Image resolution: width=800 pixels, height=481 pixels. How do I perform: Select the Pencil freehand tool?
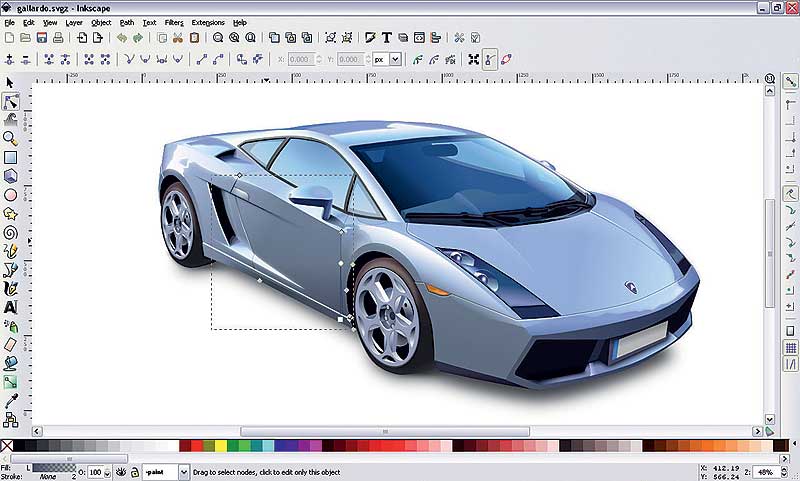10,251
